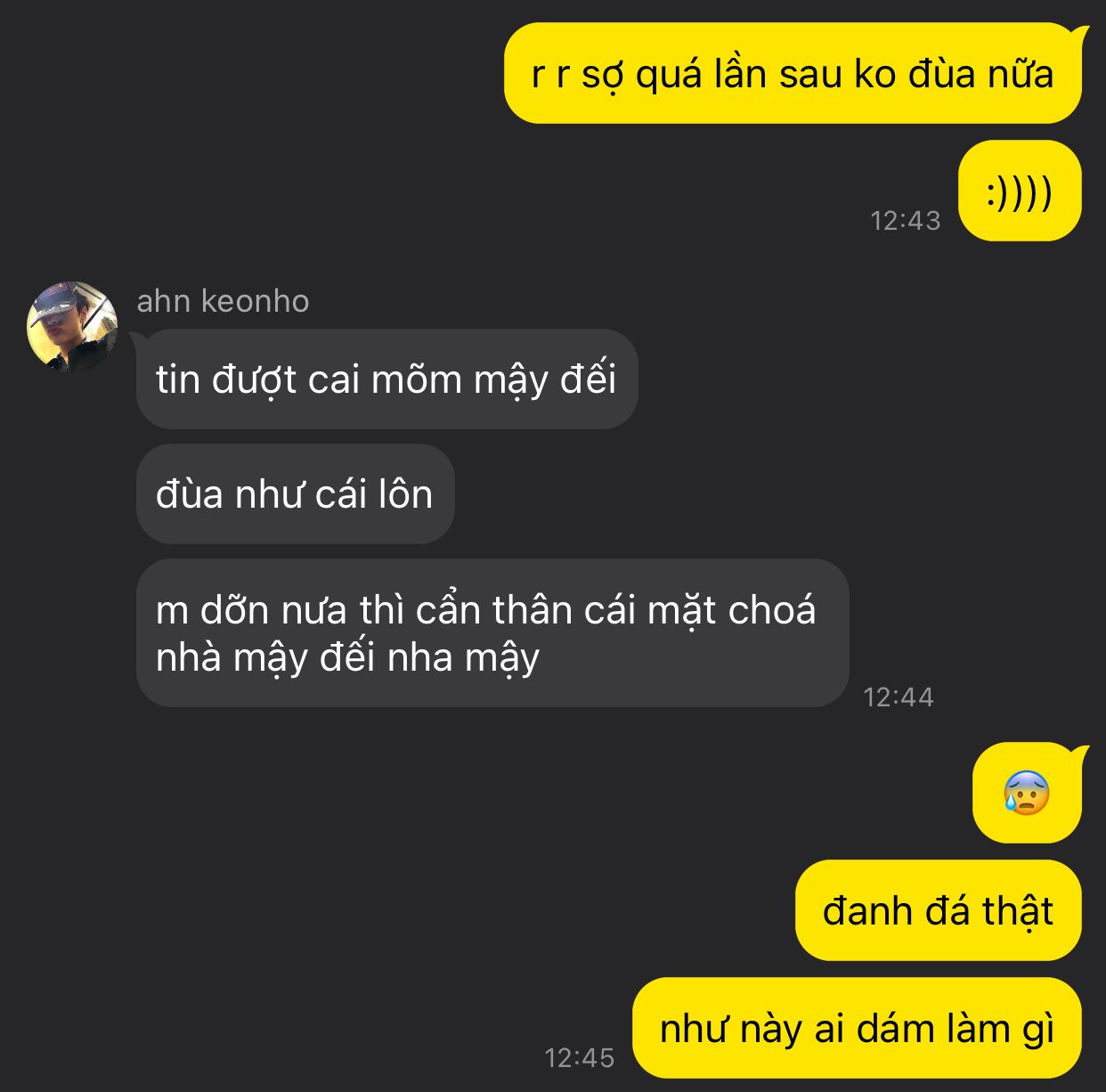This screenshot has height=1092, width=1106.
Task: Select the message "như này ai dám làm gì"
Action: (857, 1028)
